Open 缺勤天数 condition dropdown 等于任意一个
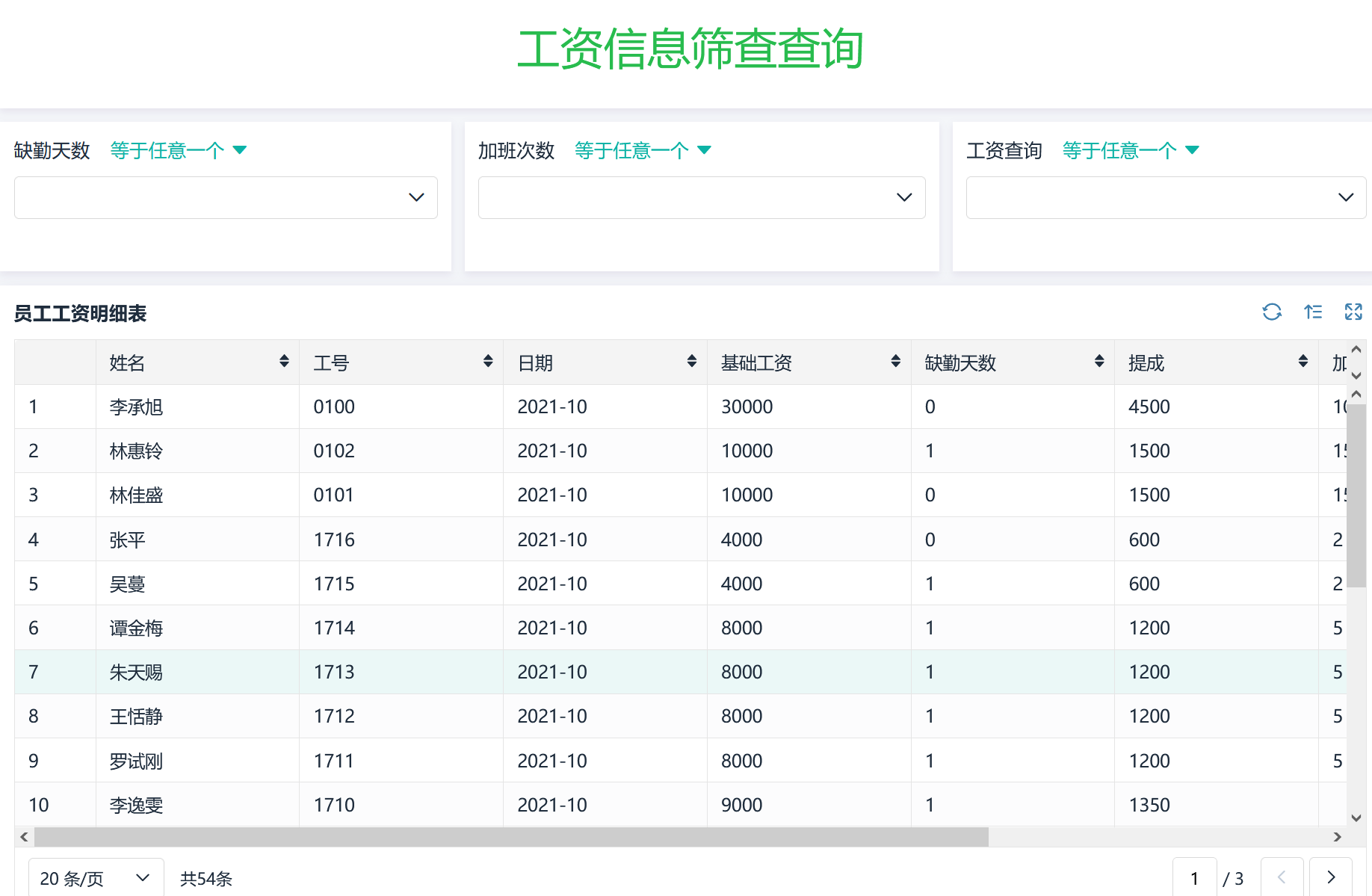This screenshot has width=1372, height=896. click(178, 150)
